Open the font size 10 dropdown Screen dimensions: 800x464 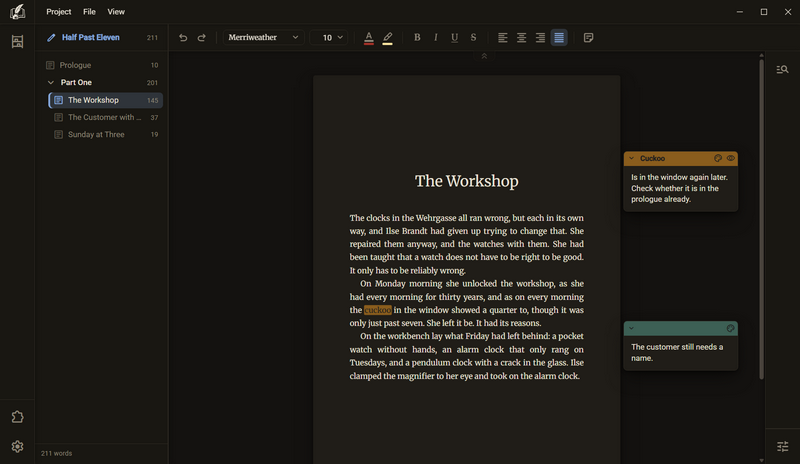click(x=330, y=37)
